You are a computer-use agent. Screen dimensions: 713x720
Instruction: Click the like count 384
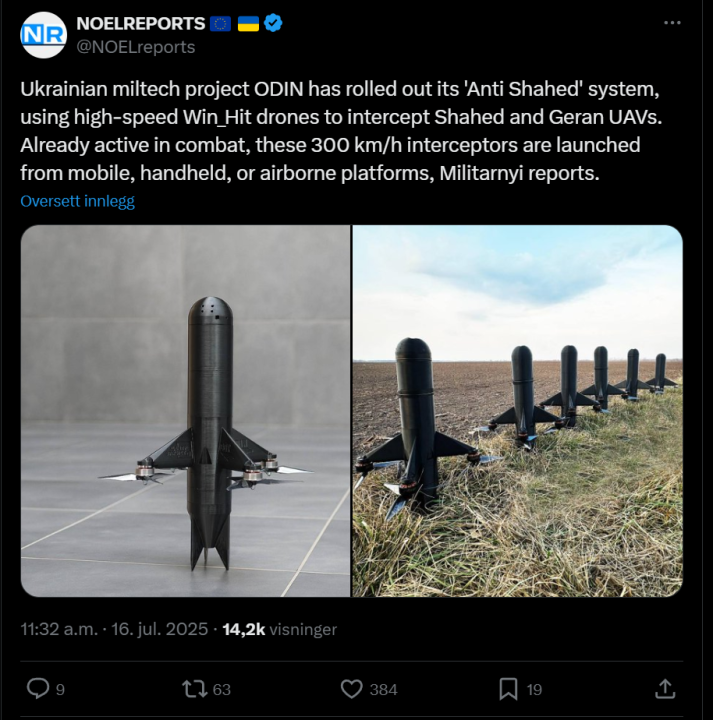pyautogui.click(x=383, y=689)
